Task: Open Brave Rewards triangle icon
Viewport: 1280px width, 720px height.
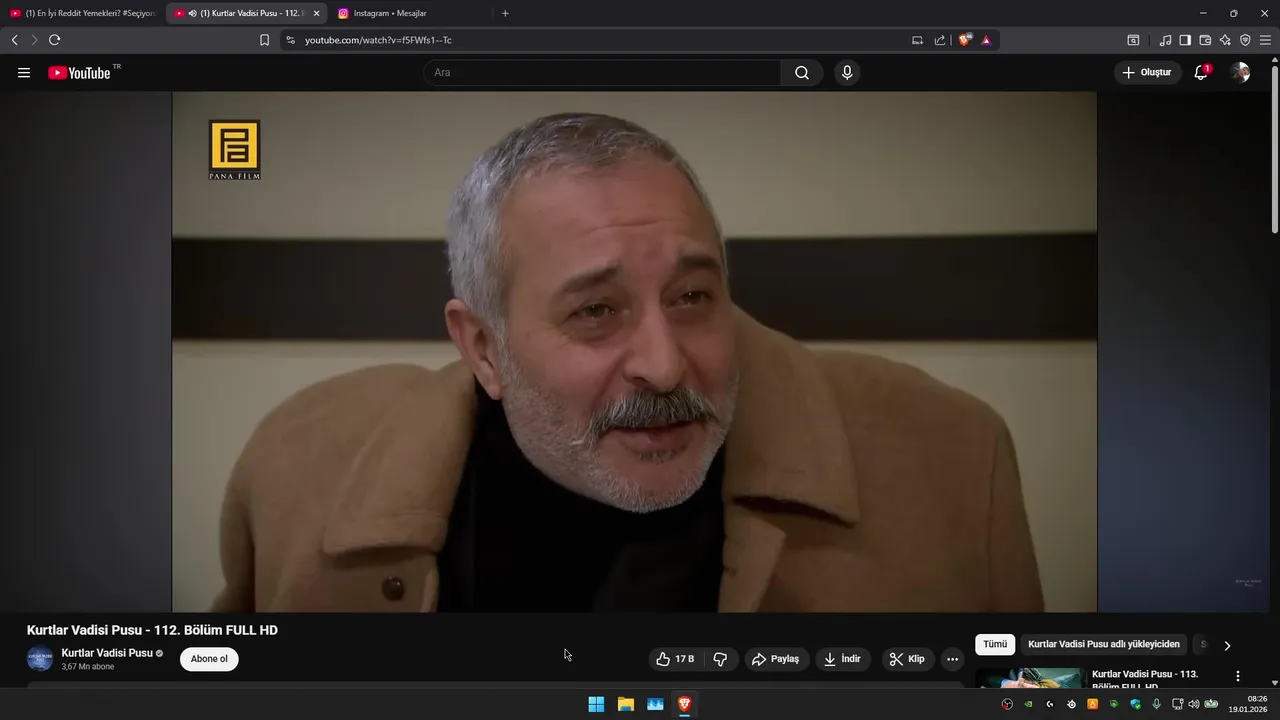Action: [x=986, y=40]
